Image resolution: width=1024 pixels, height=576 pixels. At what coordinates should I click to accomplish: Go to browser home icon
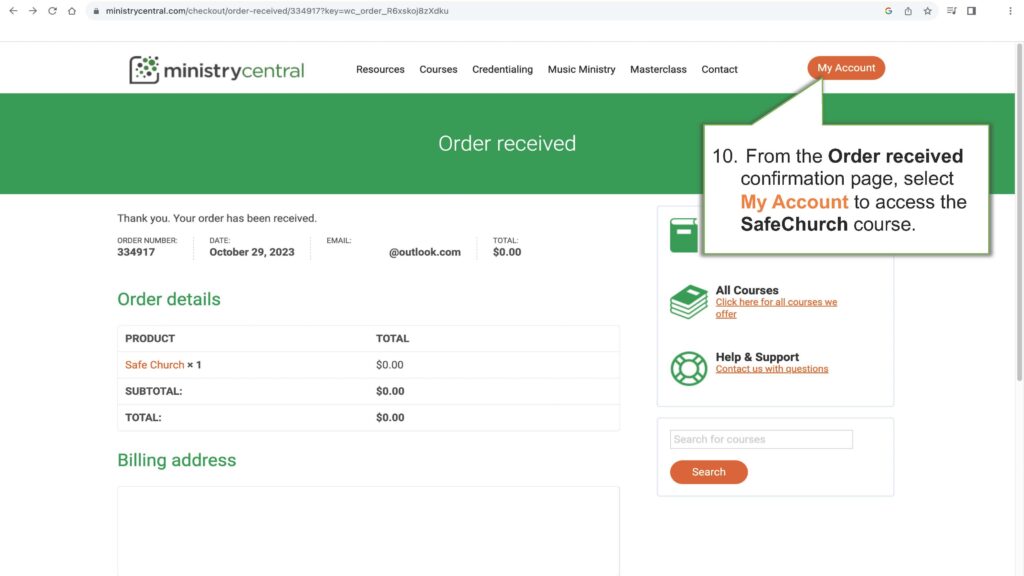pos(72,10)
